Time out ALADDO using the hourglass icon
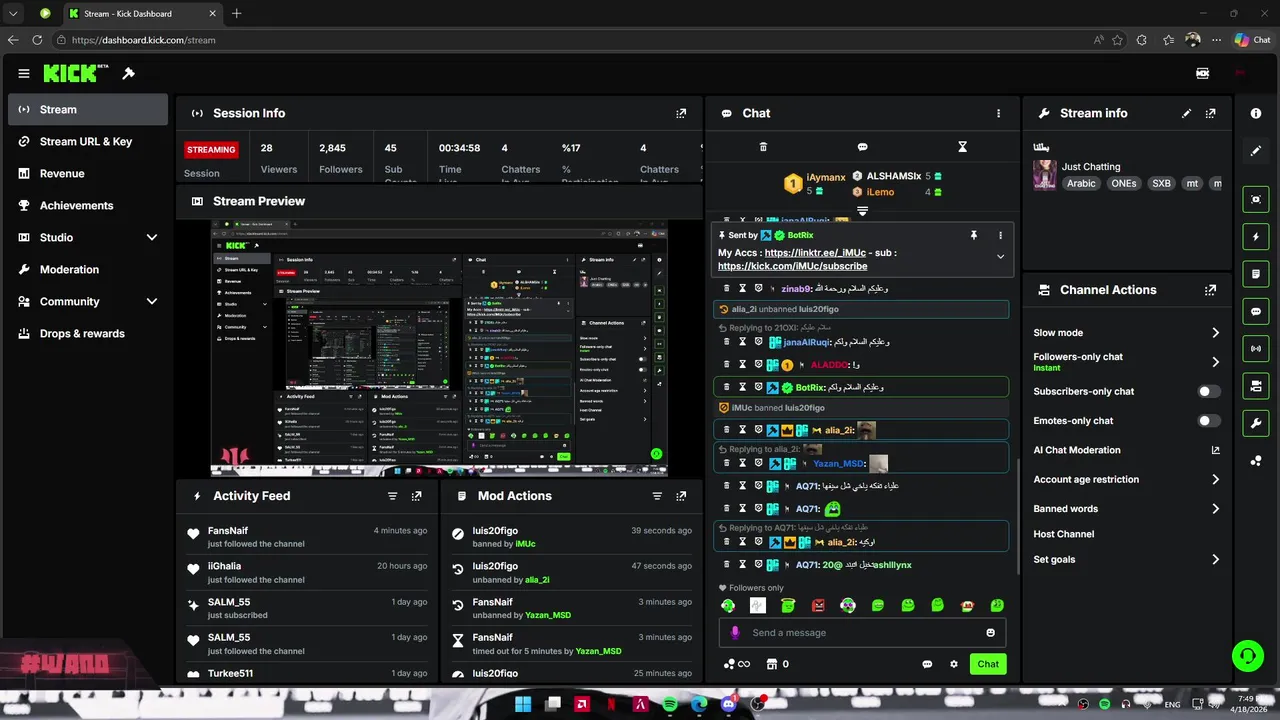1280x720 pixels. click(743, 365)
